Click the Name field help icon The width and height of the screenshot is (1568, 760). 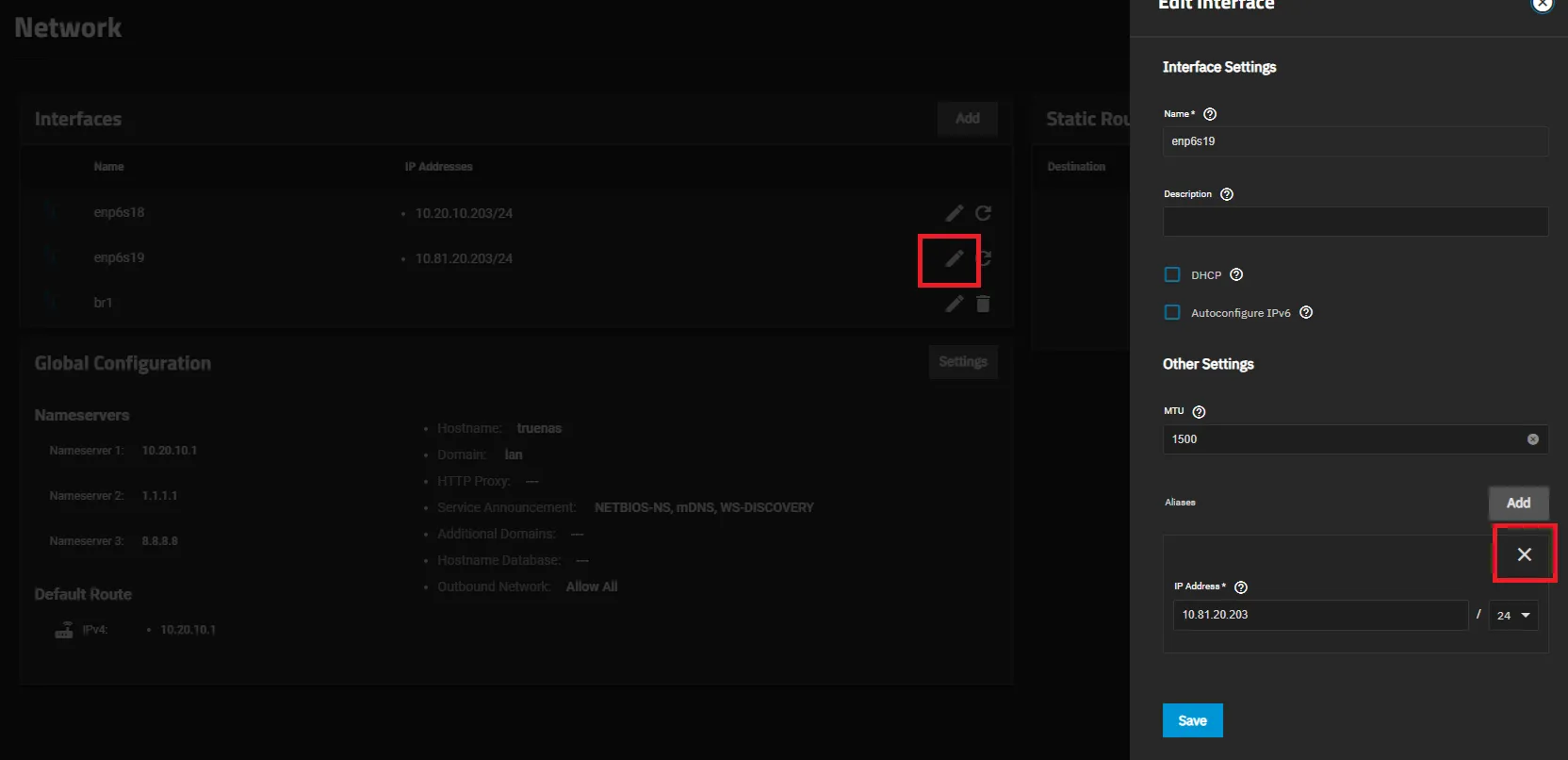pos(1210,114)
